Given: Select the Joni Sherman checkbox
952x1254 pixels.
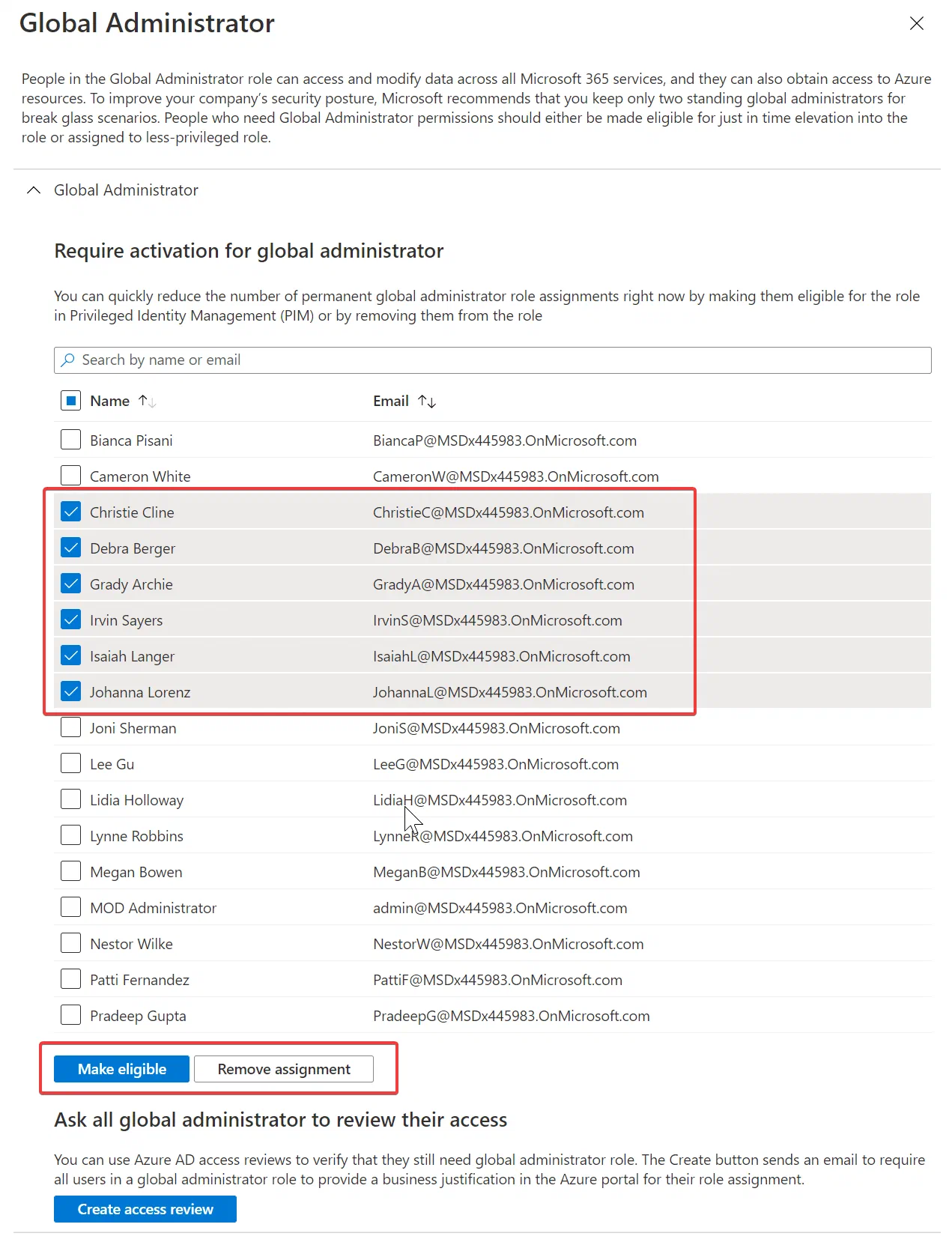Looking at the screenshot, I should [x=70, y=727].
